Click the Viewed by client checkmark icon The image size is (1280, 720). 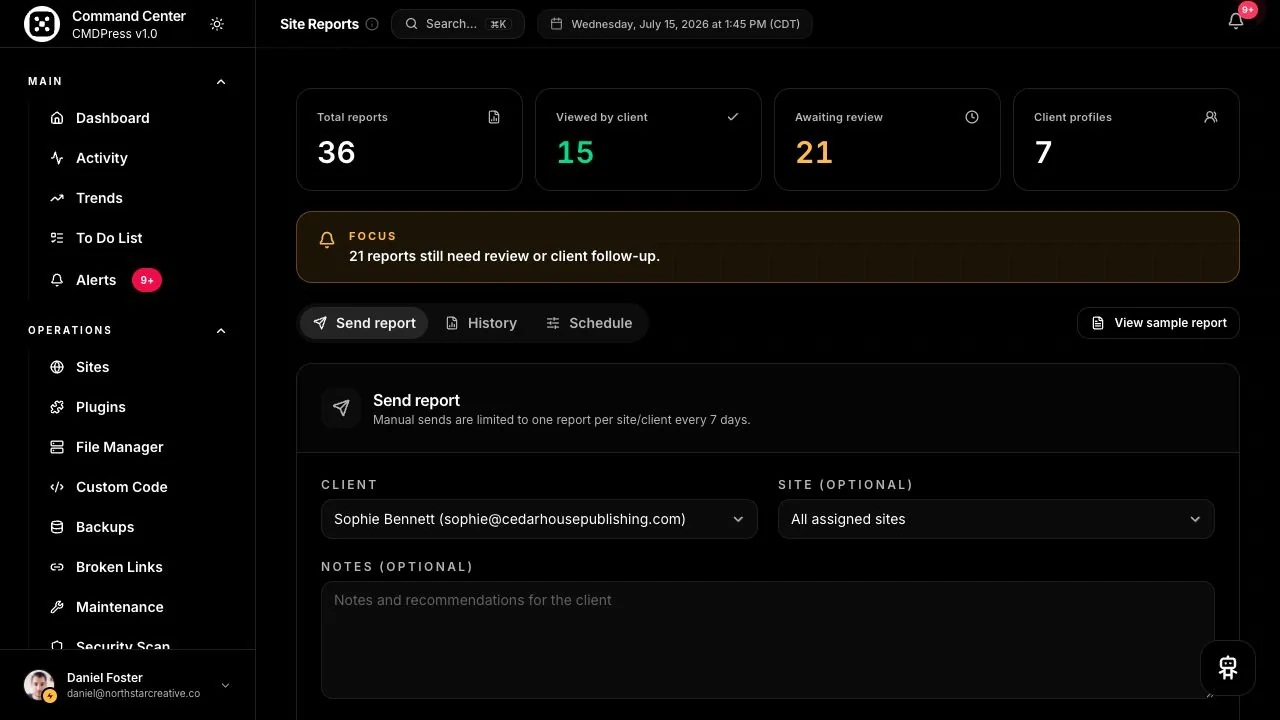tap(733, 117)
